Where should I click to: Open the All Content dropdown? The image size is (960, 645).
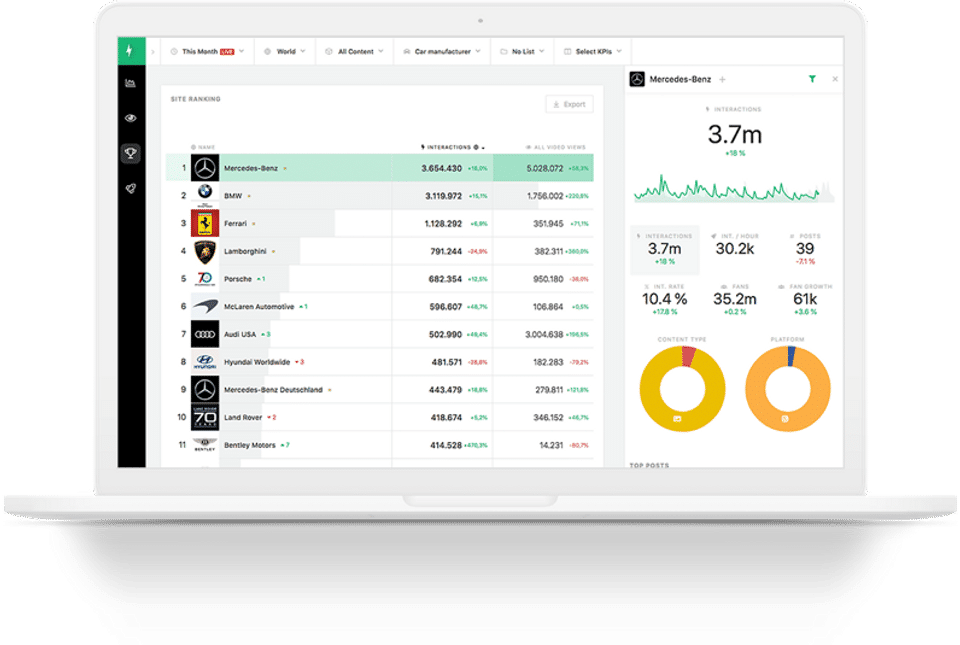(354, 51)
